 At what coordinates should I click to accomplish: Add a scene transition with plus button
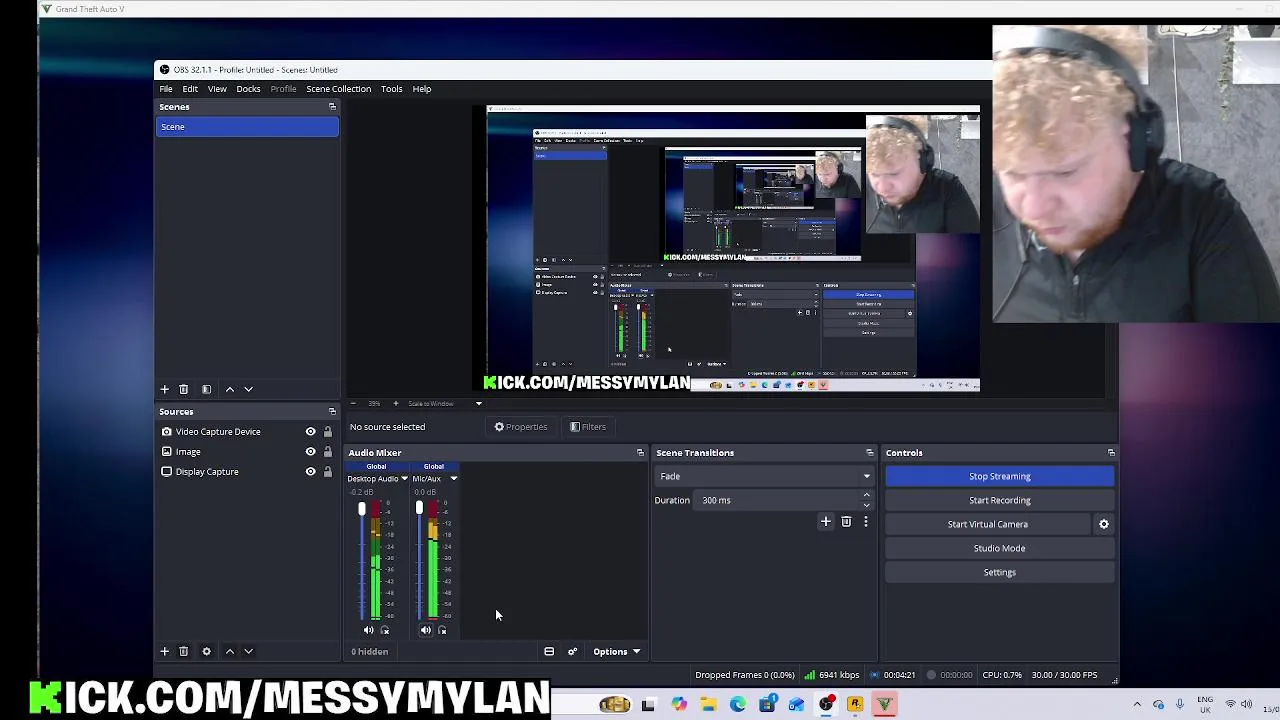coord(825,521)
